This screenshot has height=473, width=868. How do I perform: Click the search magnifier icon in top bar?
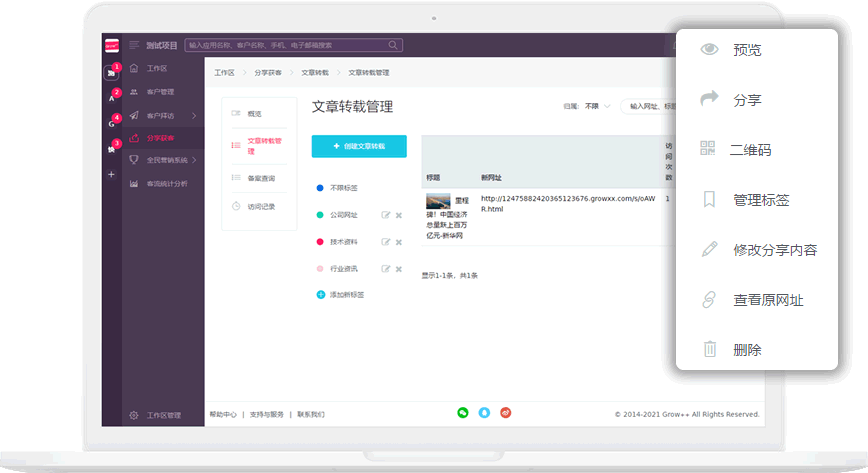click(x=394, y=45)
